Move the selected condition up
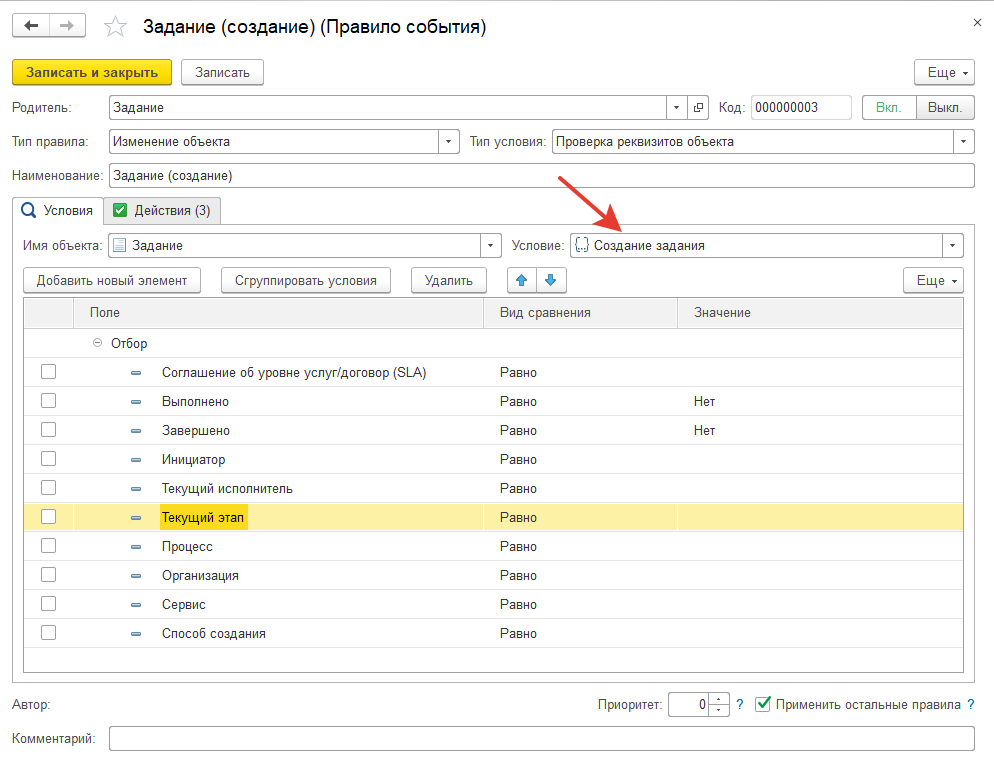This screenshot has width=994, height=763. tap(522, 280)
